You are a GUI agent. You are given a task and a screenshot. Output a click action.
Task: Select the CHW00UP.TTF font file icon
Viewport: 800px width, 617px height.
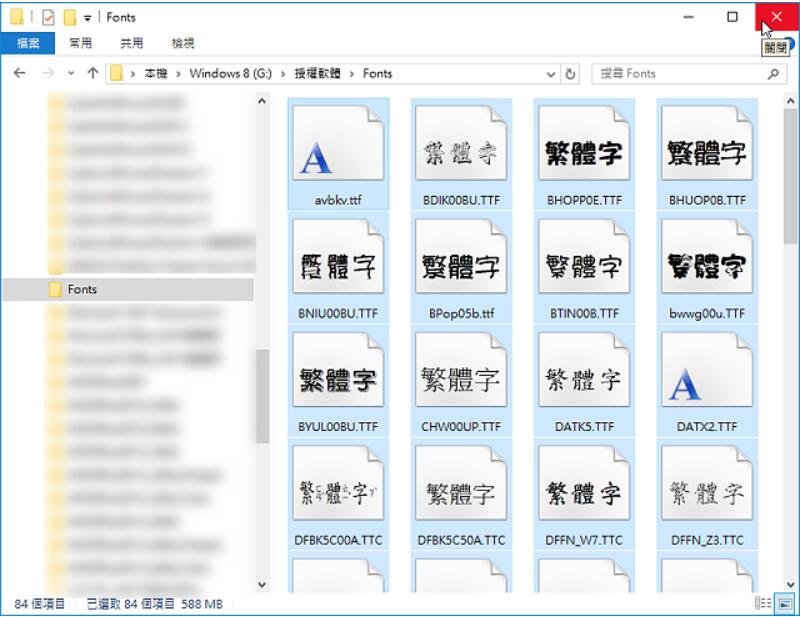pyautogui.click(x=461, y=370)
